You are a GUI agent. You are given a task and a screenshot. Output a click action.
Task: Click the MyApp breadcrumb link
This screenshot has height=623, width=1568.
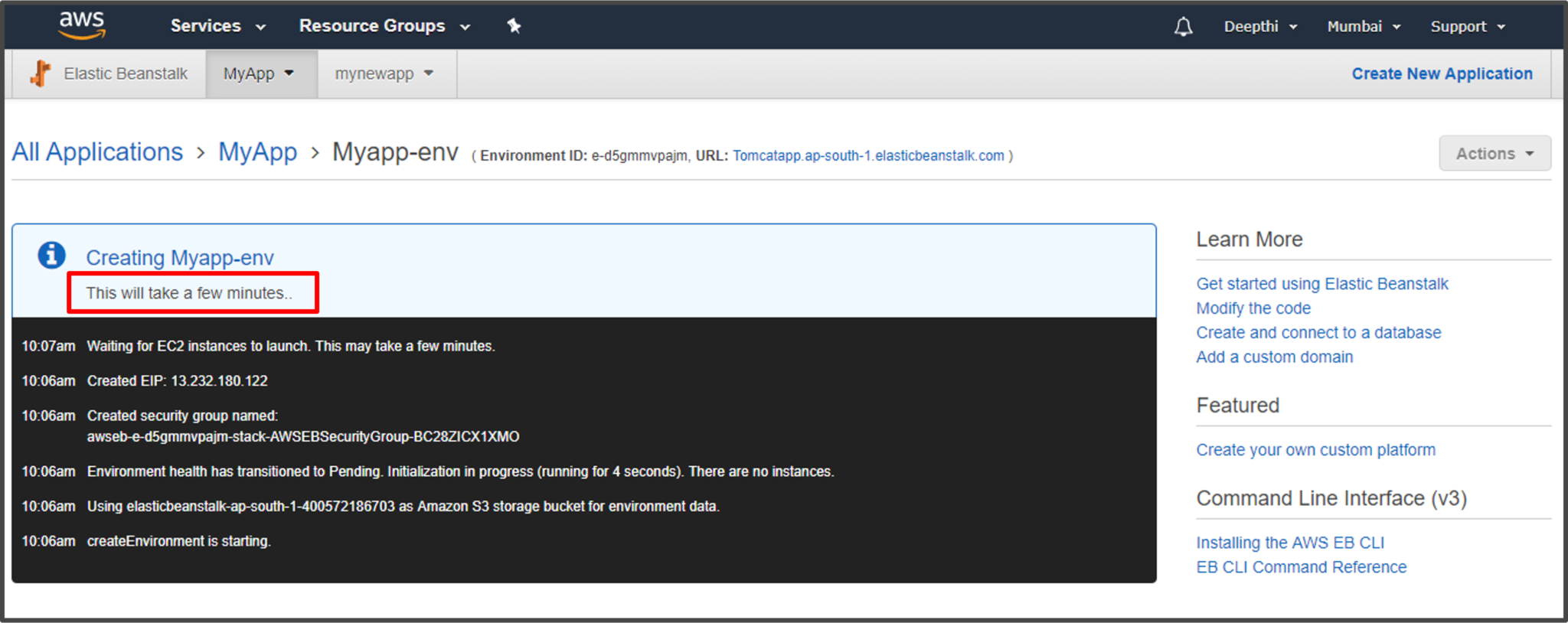pos(257,152)
